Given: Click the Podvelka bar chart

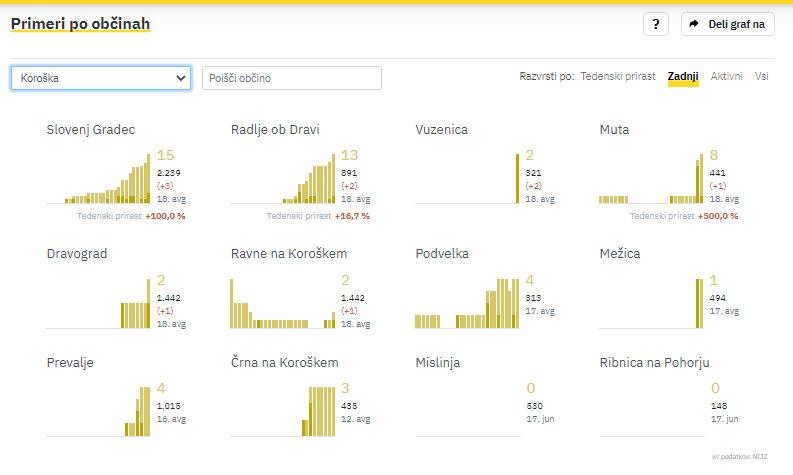Looking at the screenshot, I should pyautogui.click(x=466, y=305).
